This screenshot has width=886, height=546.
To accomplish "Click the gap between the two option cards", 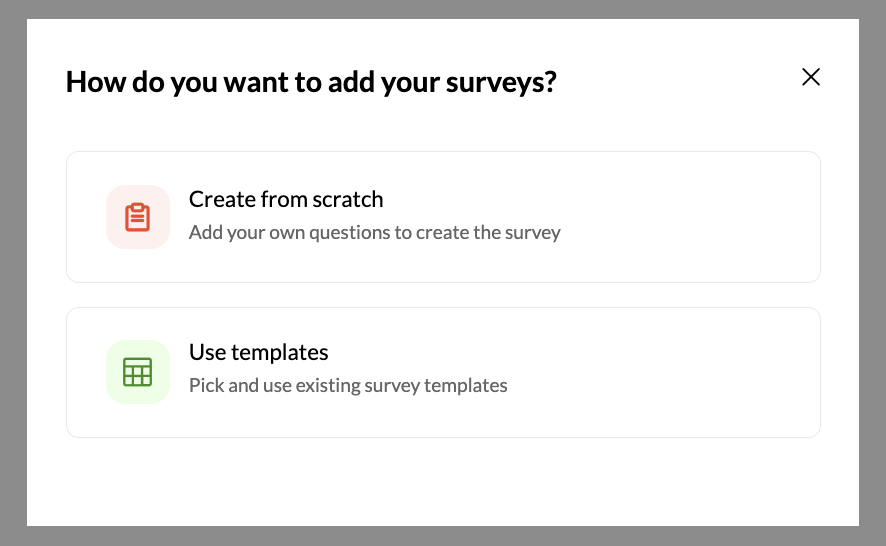I will (443, 295).
